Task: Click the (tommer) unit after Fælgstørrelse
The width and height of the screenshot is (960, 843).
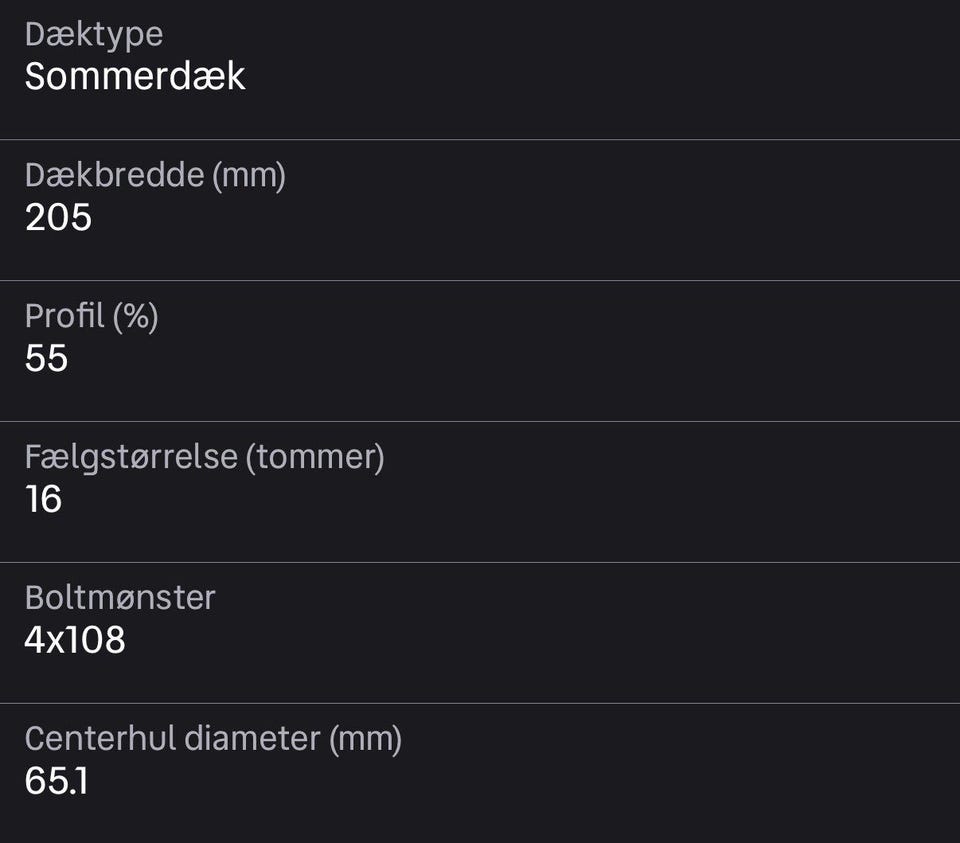Action: (x=316, y=457)
